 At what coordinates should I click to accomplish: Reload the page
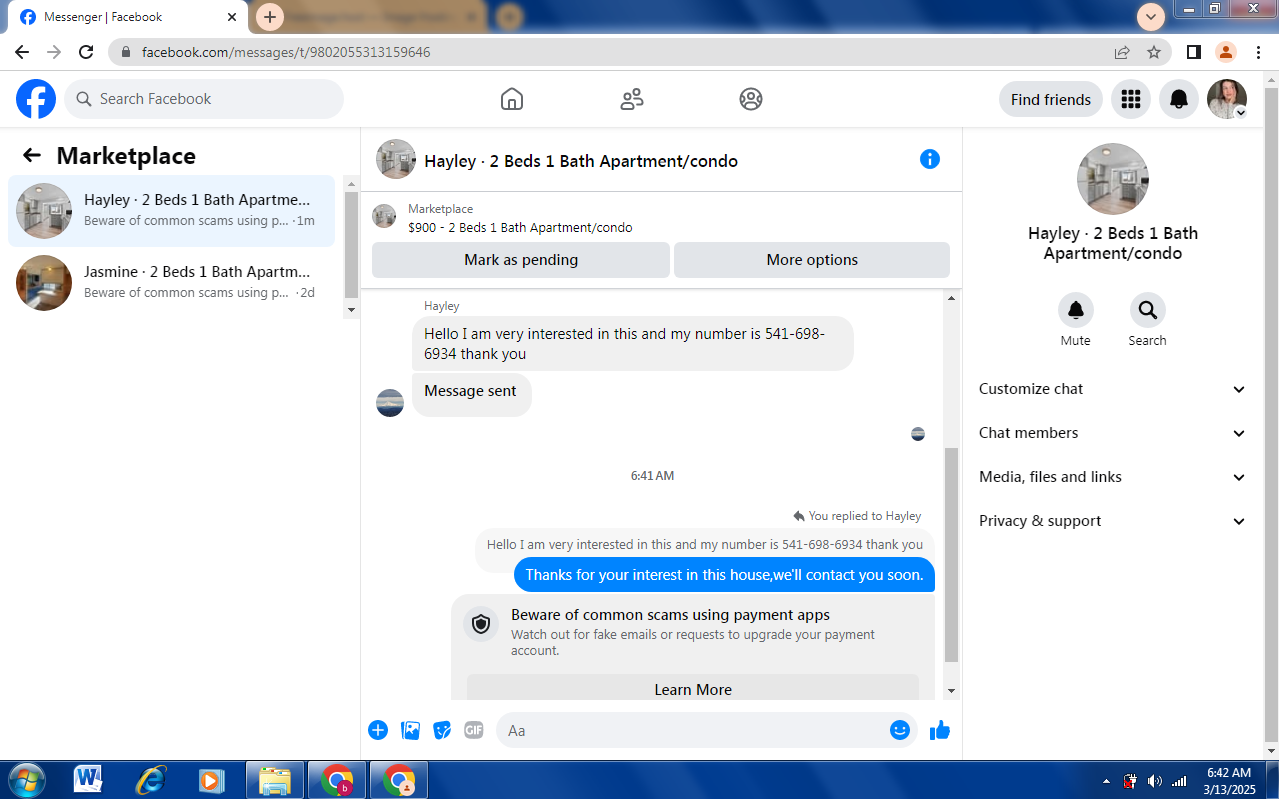[x=86, y=52]
